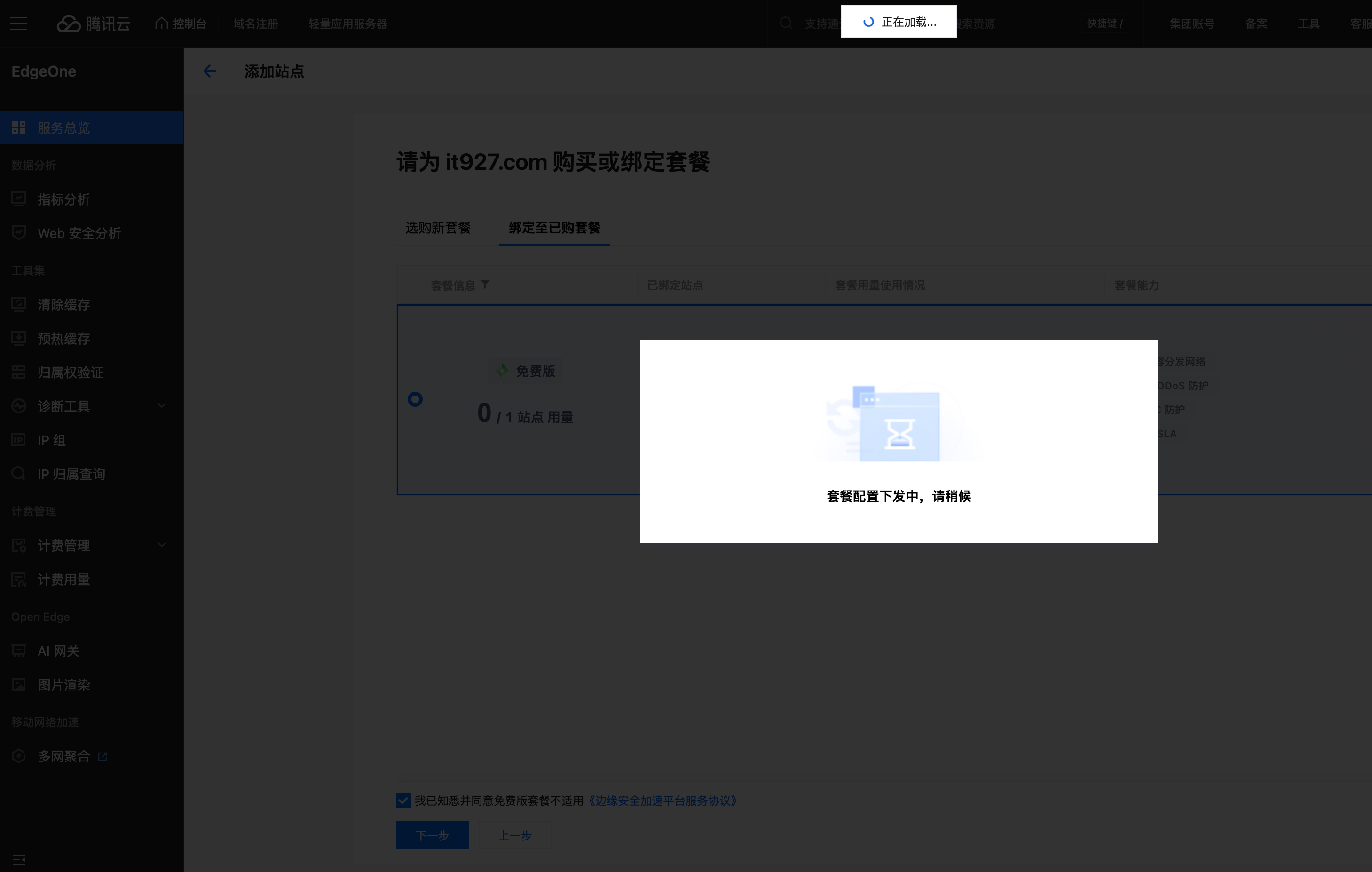Collapse sidebar using bottom-left icon
This screenshot has width=1372, height=872.
(19, 859)
